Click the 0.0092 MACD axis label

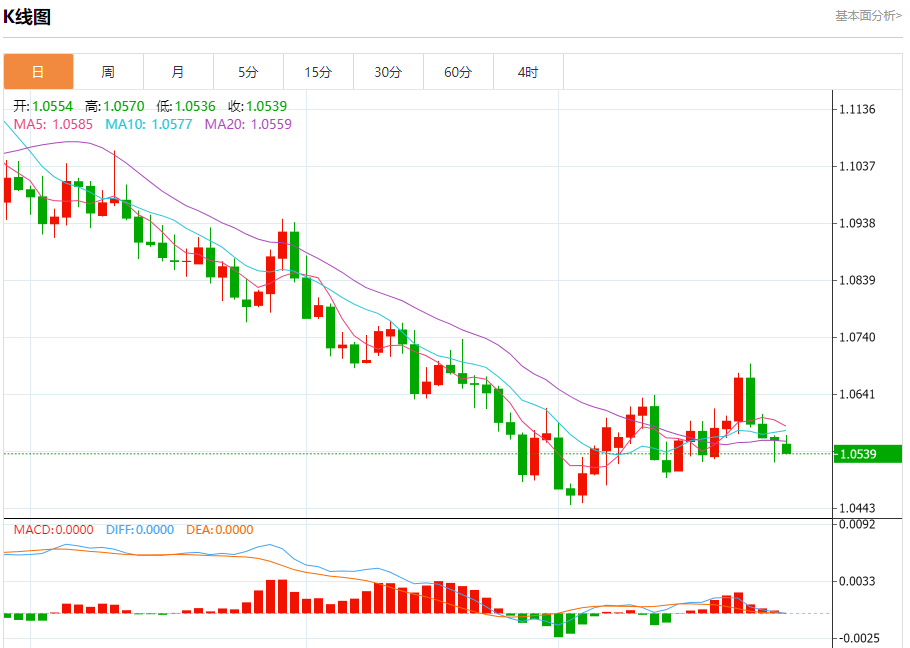click(857, 524)
